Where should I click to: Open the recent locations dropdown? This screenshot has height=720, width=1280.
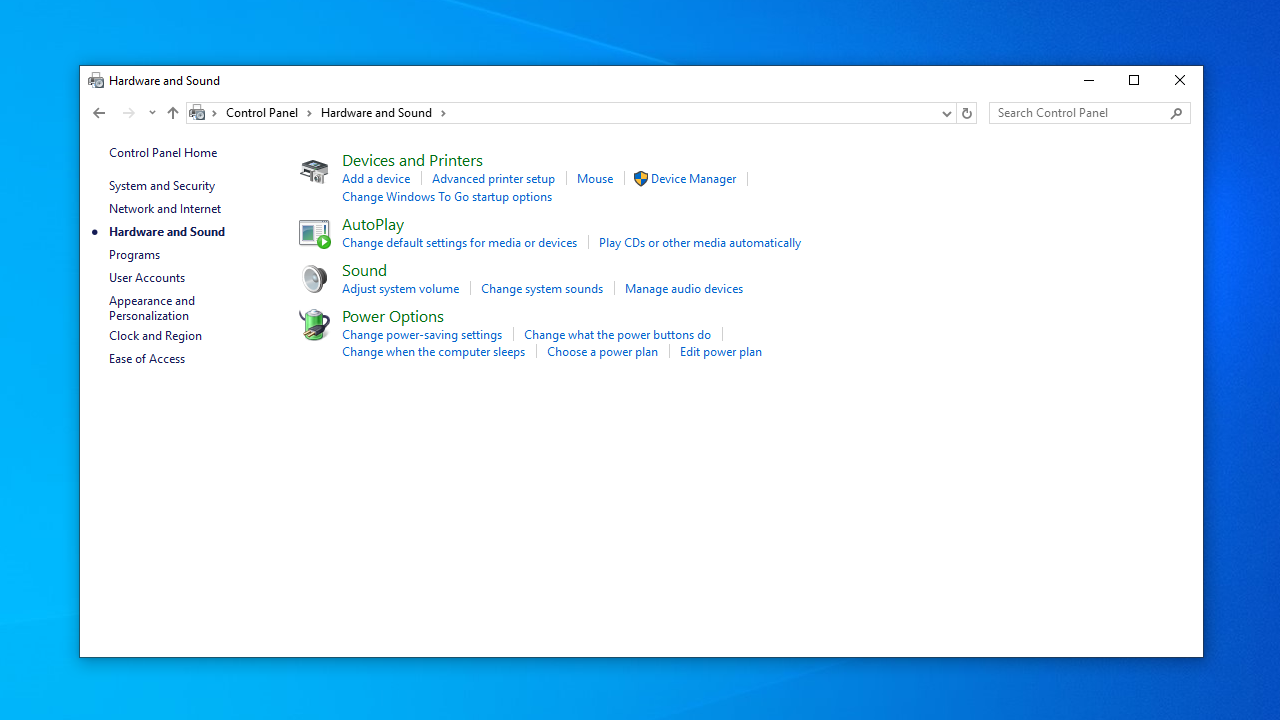[x=152, y=113]
